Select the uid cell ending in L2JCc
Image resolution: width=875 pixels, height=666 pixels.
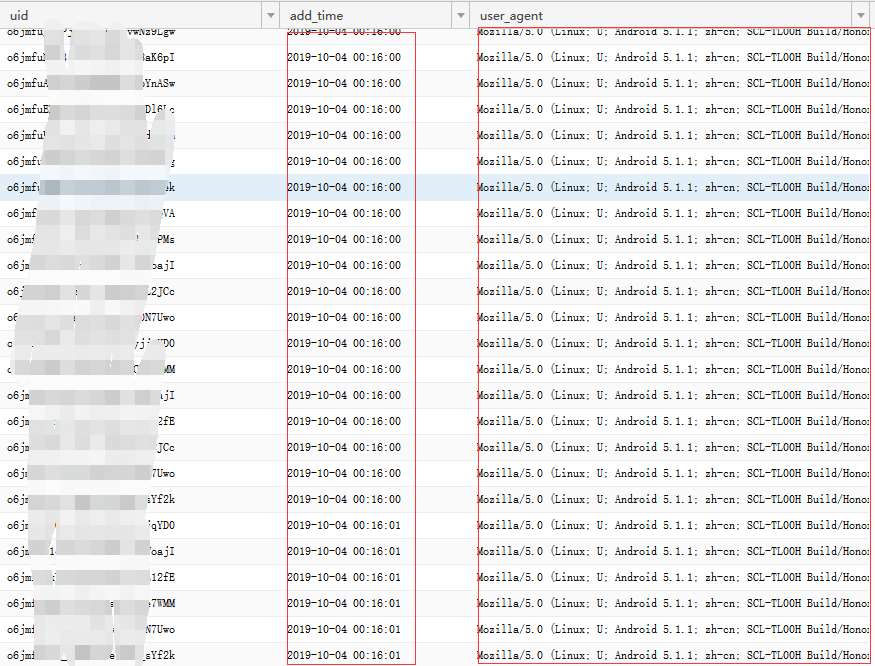(140, 291)
